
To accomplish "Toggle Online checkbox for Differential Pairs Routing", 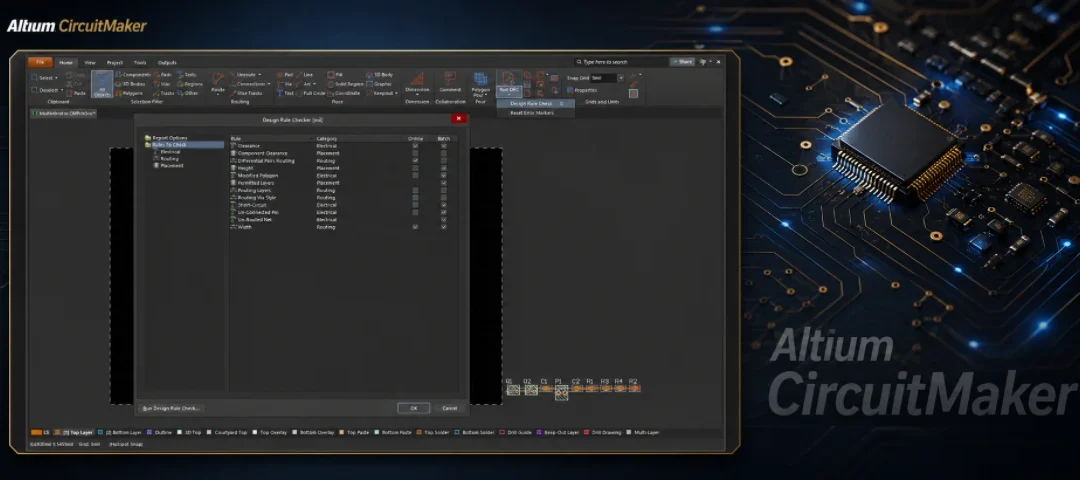I will pos(415,160).
